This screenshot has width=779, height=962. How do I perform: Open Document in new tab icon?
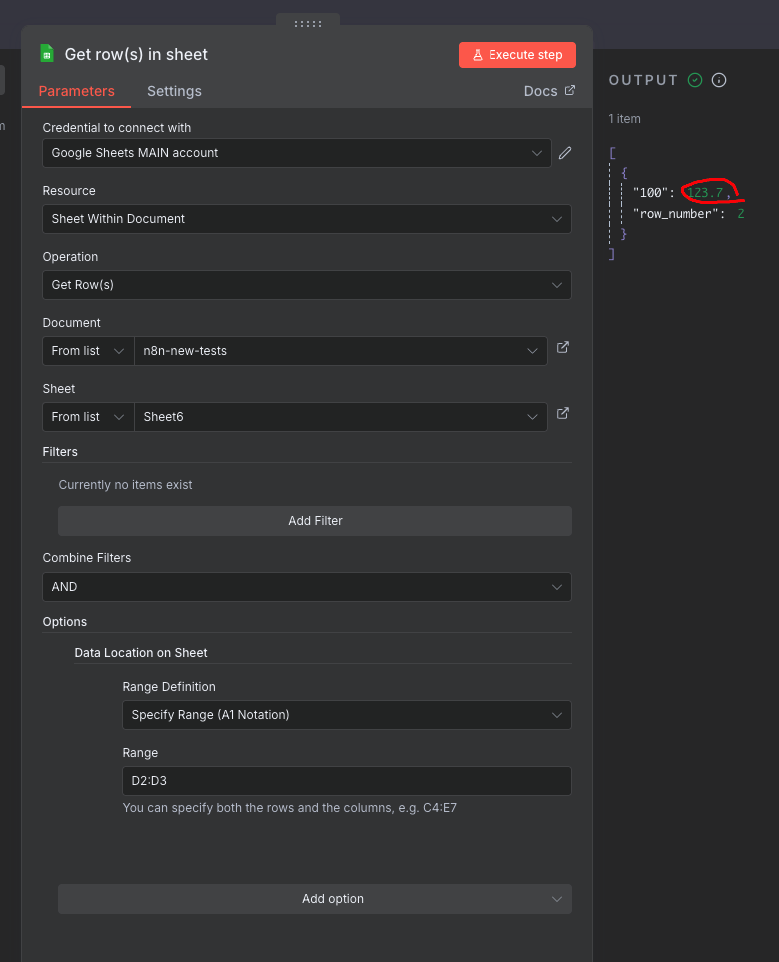563,348
